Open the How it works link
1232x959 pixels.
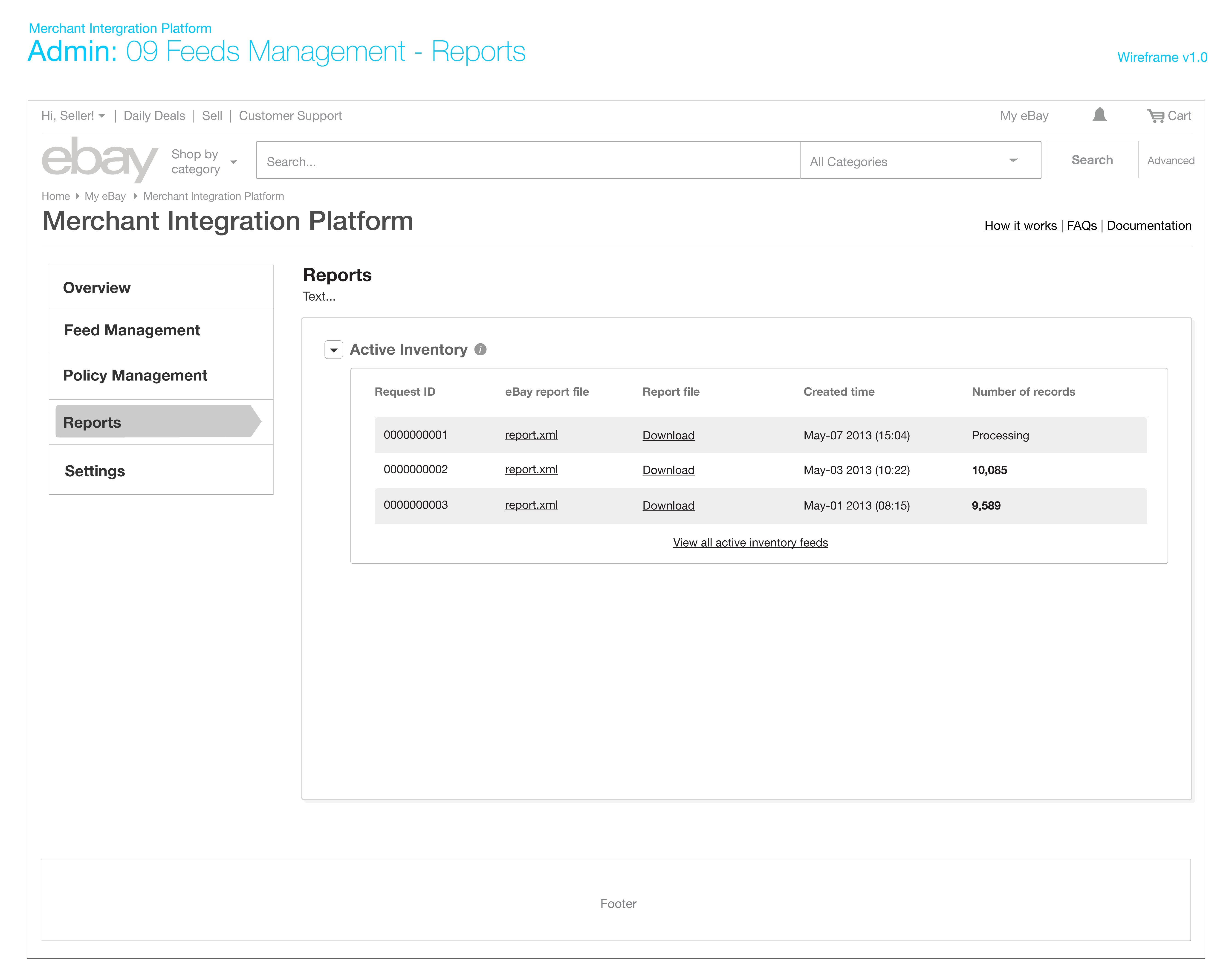(x=1021, y=226)
